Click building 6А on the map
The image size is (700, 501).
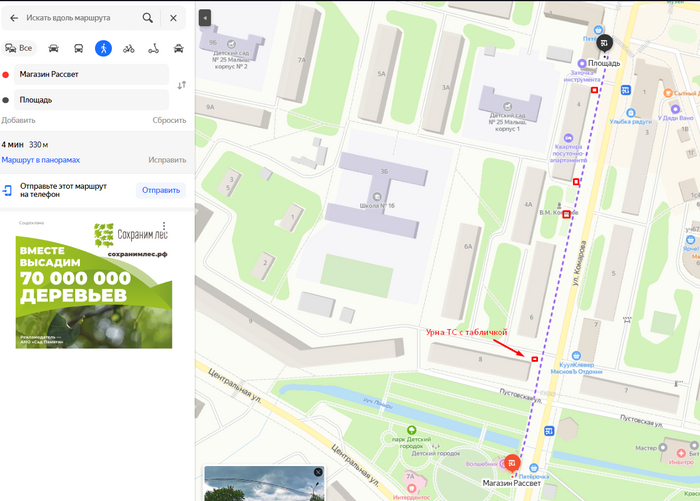coord(467,246)
